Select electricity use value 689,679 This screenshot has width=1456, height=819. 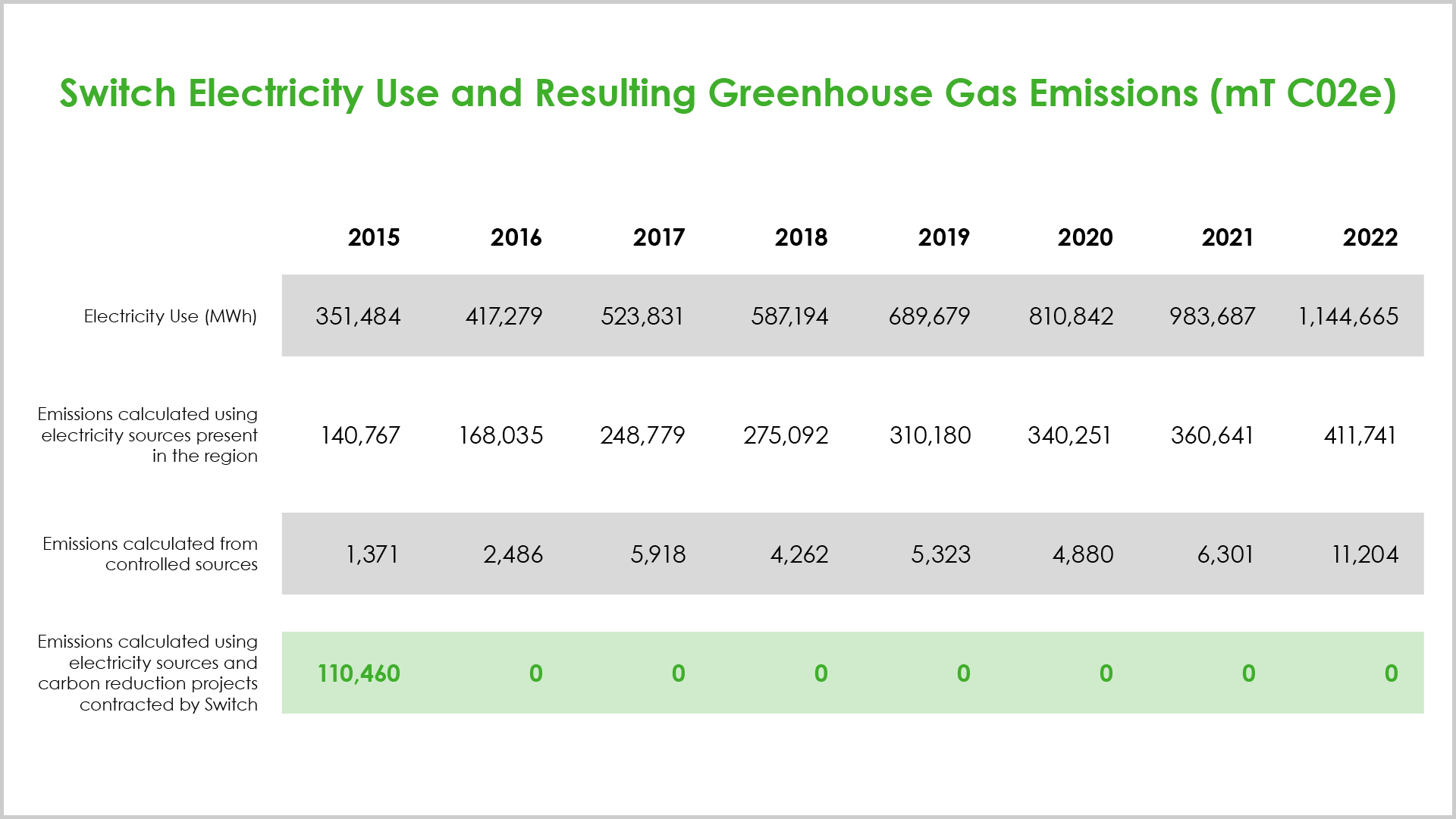pyautogui.click(x=930, y=316)
